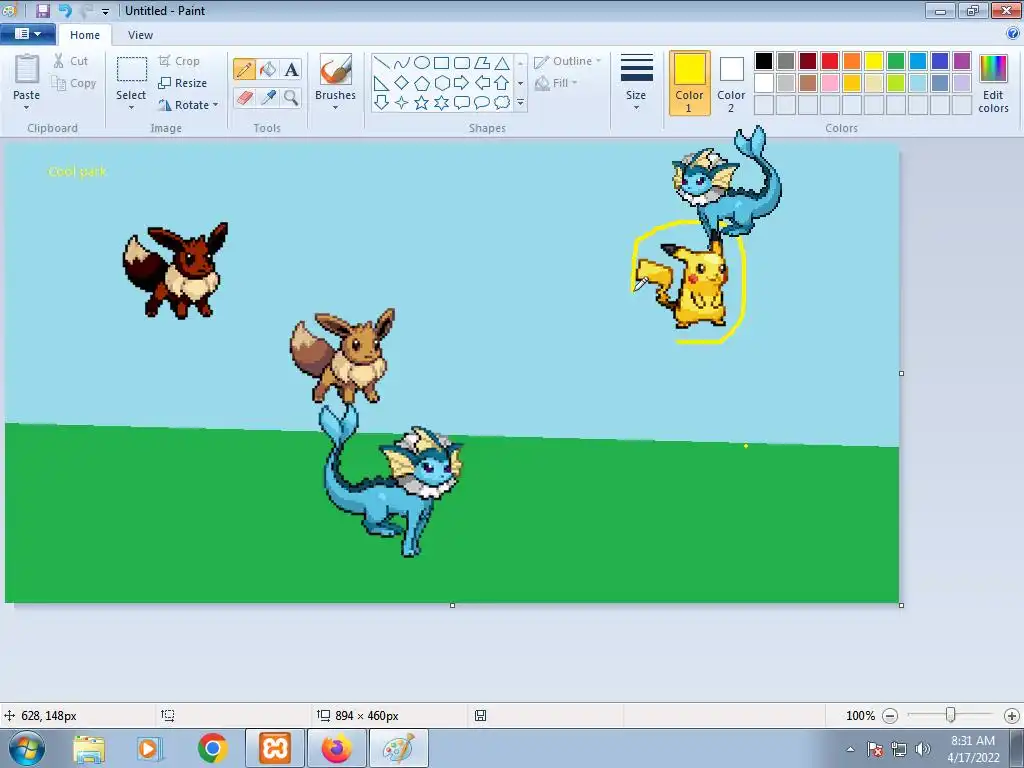Click the bottom-right canvas resize handle
The image size is (1024, 768).
(x=901, y=605)
